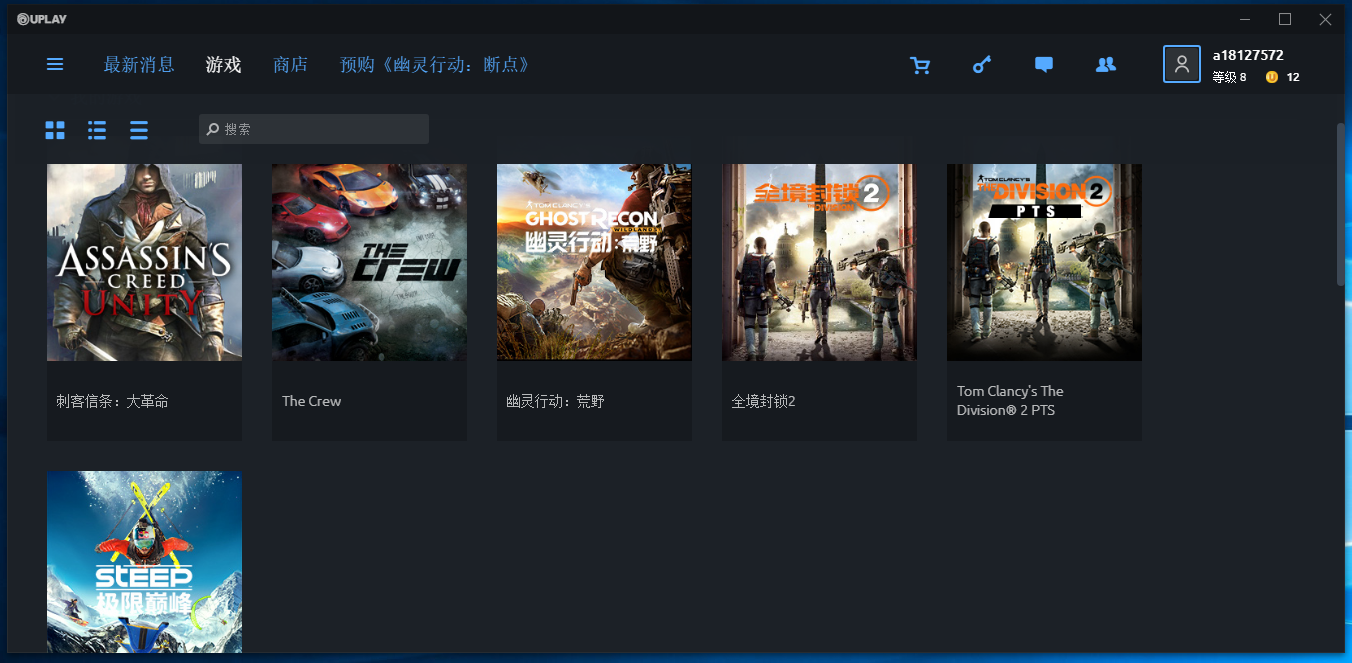1352x663 pixels.
Task: Click the 幽灵行动：荒野 title
Action: click(x=556, y=401)
